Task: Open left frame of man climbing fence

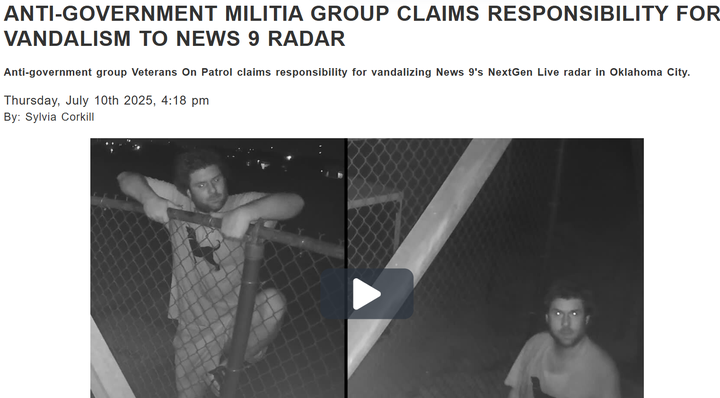Action: [x=218, y=268]
